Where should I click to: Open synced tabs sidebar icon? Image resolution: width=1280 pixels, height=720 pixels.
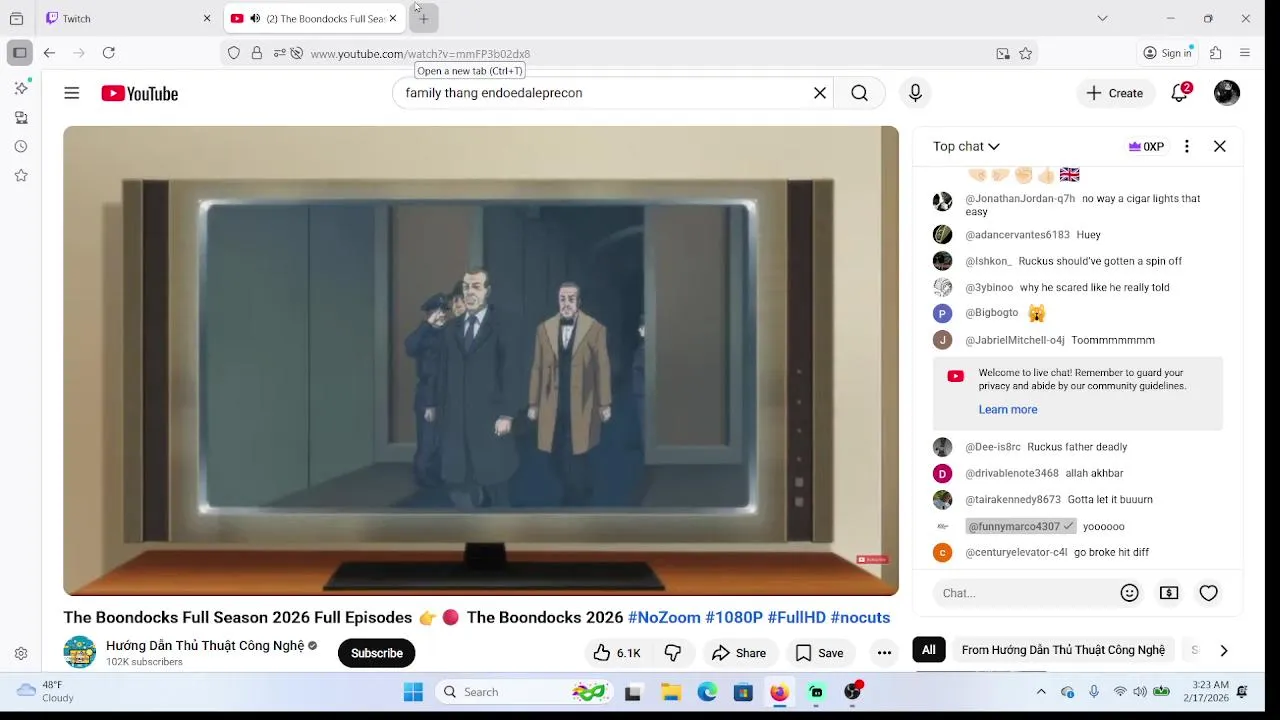pyautogui.click(x=21, y=117)
